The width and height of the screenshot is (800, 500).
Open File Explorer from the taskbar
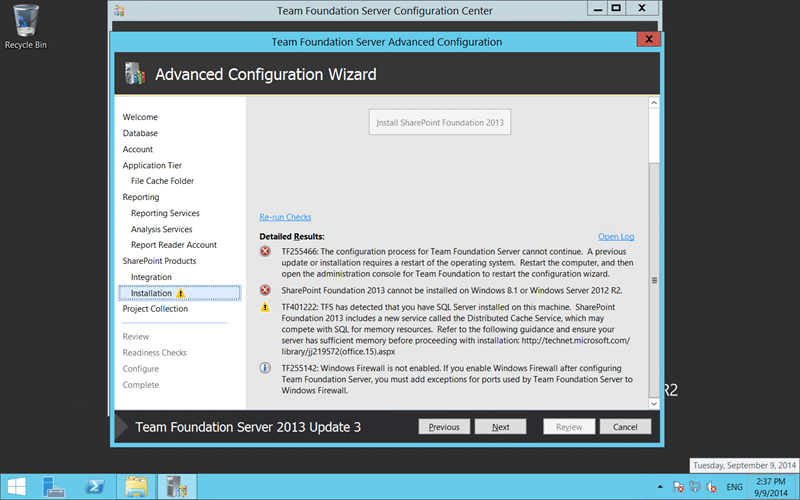click(136, 487)
